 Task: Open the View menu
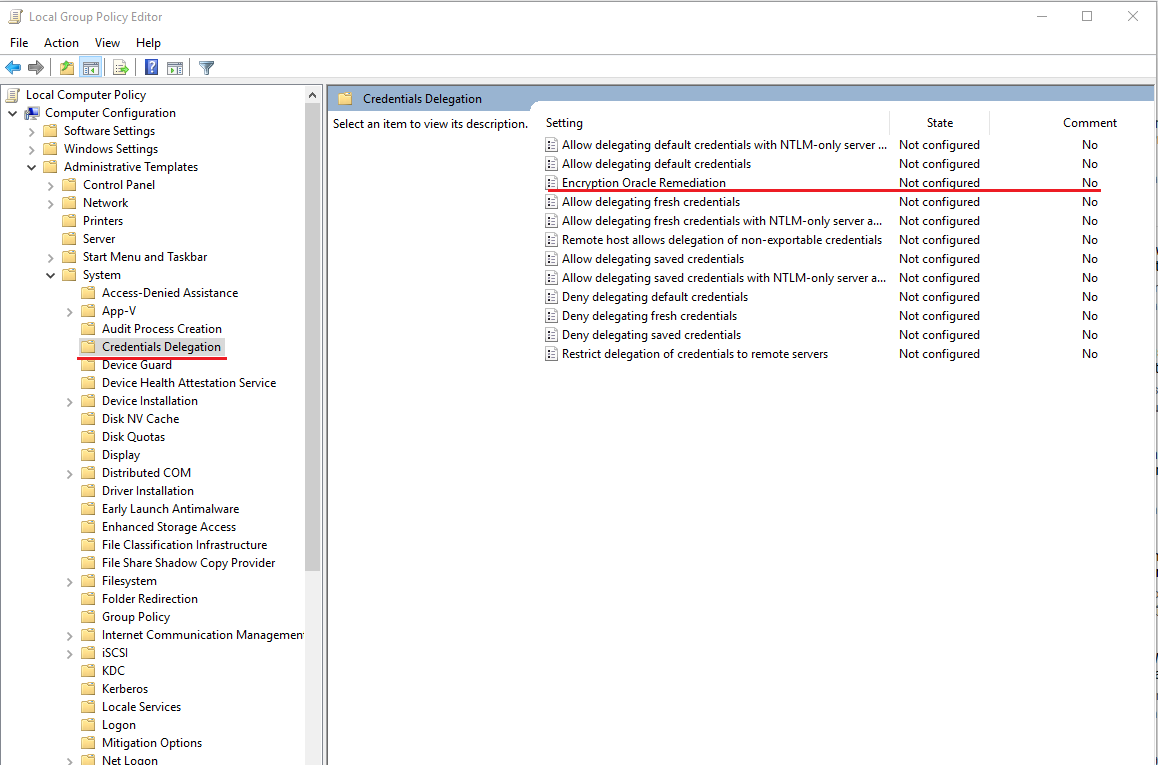(x=107, y=42)
